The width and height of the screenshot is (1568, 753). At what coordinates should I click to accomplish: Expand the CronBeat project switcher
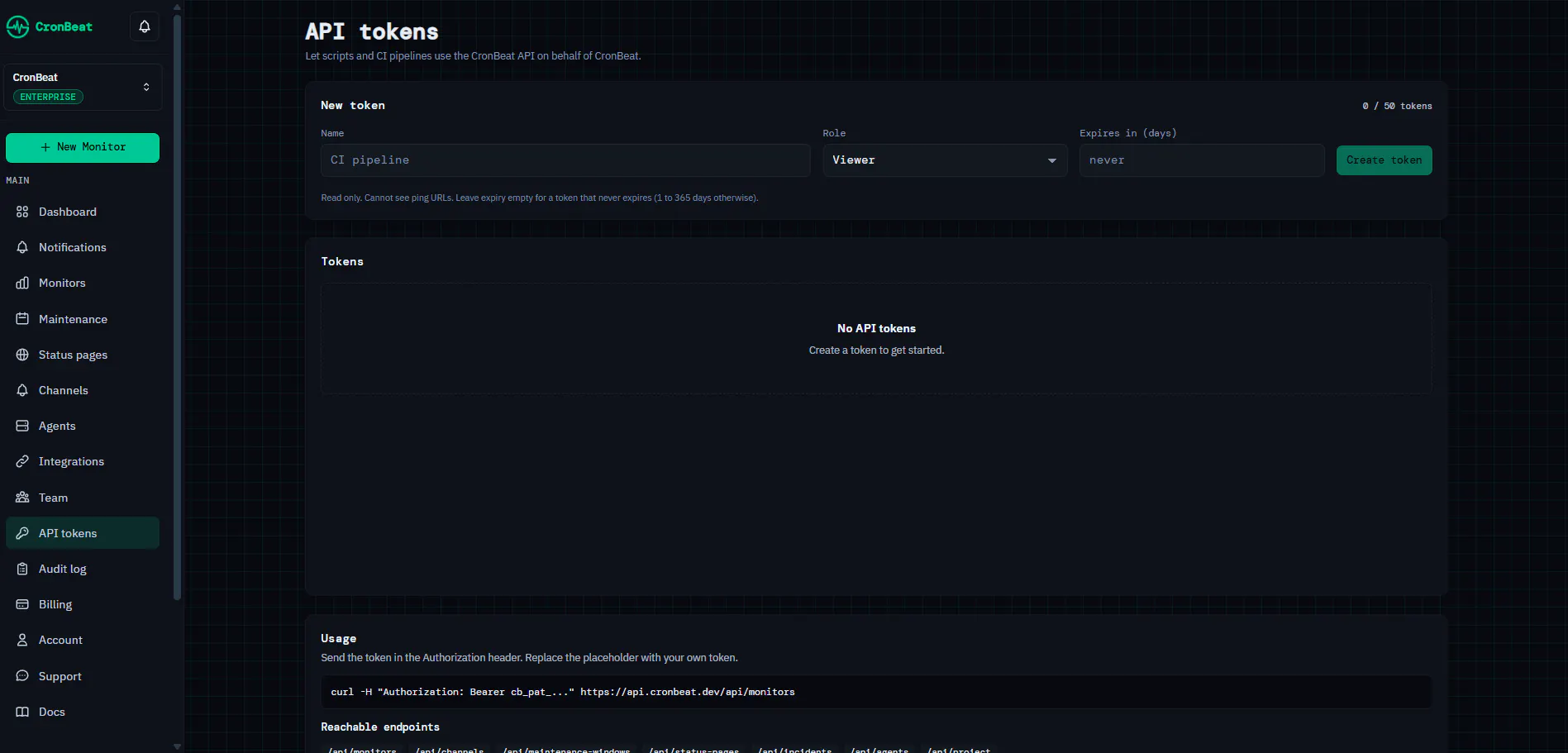point(83,87)
